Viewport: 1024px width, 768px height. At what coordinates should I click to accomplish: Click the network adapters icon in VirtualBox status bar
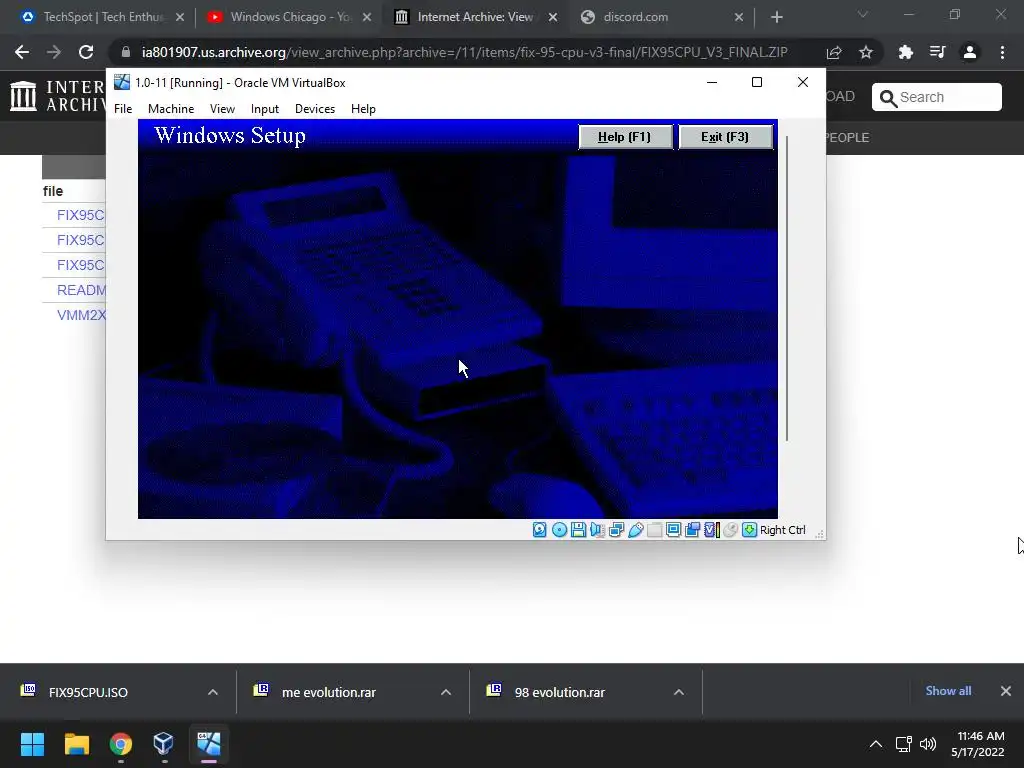click(x=616, y=530)
